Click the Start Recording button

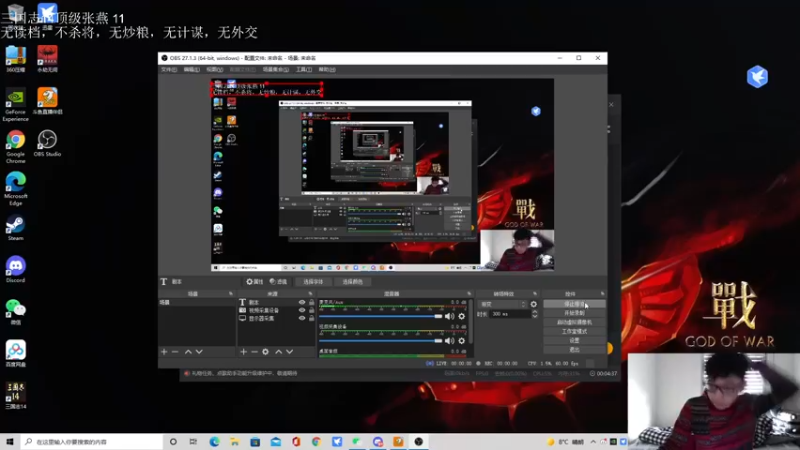pyautogui.click(x=574, y=313)
